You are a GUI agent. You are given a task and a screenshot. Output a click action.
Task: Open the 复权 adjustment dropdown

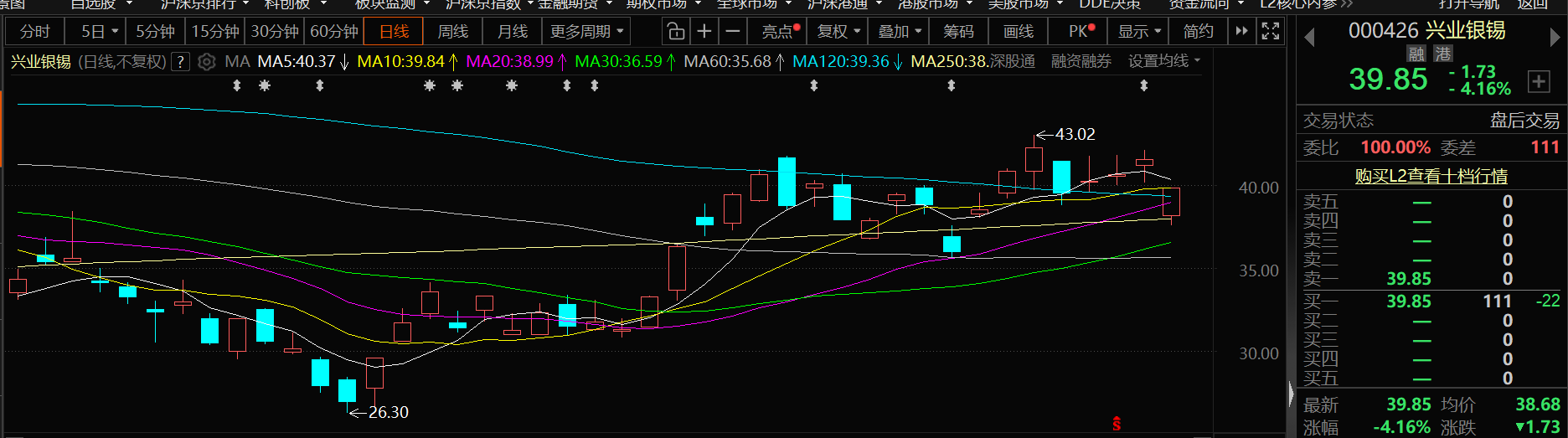838,32
